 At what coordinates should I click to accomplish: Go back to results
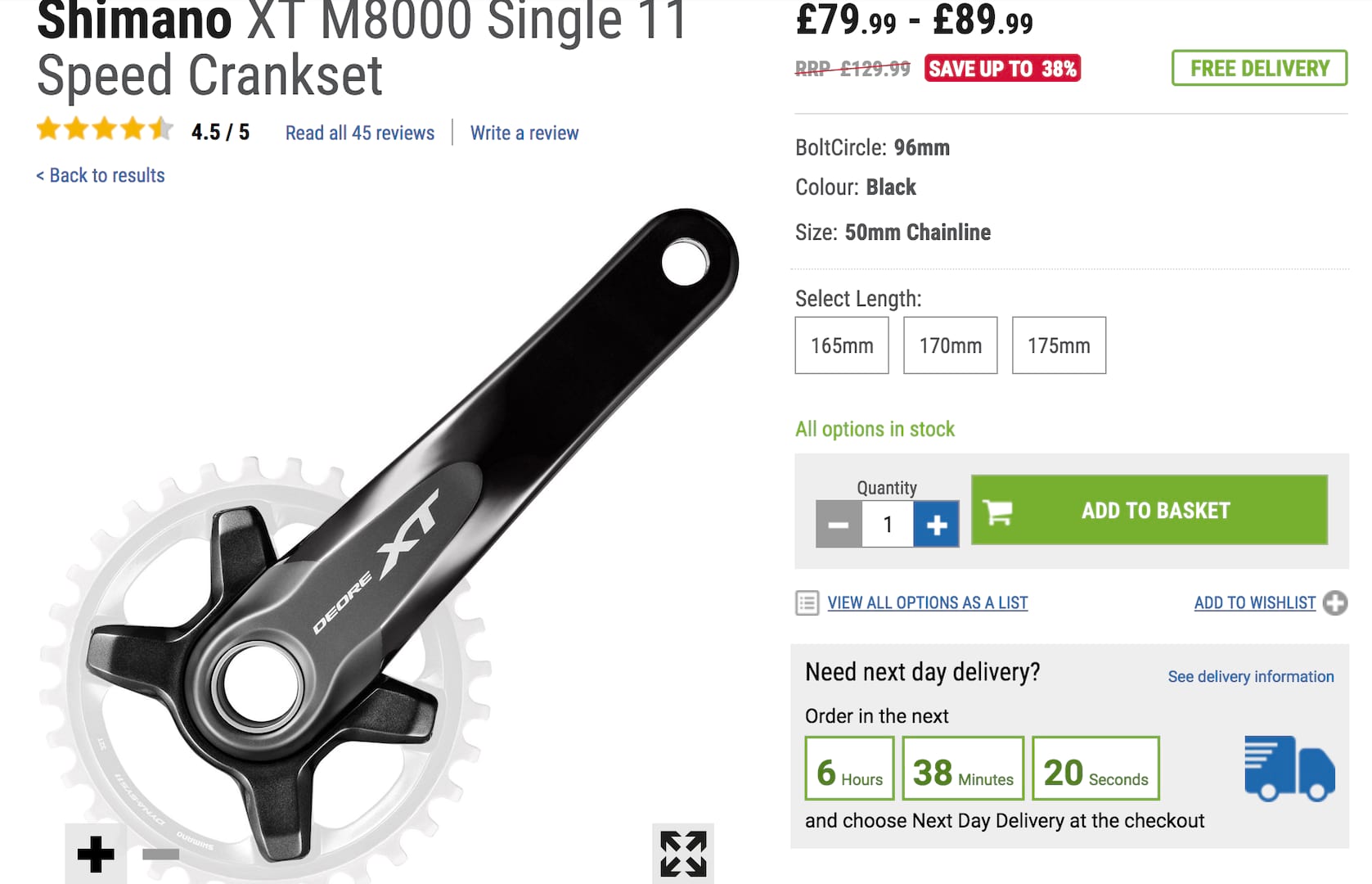click(x=101, y=175)
